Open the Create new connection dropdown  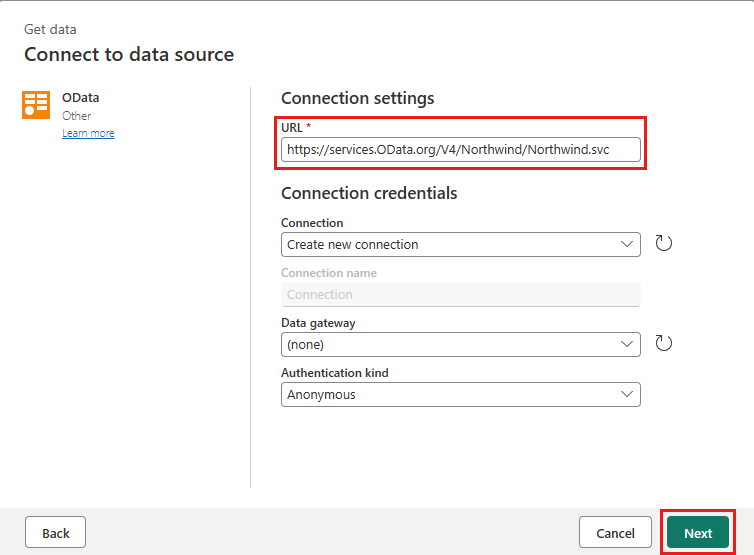click(x=461, y=244)
